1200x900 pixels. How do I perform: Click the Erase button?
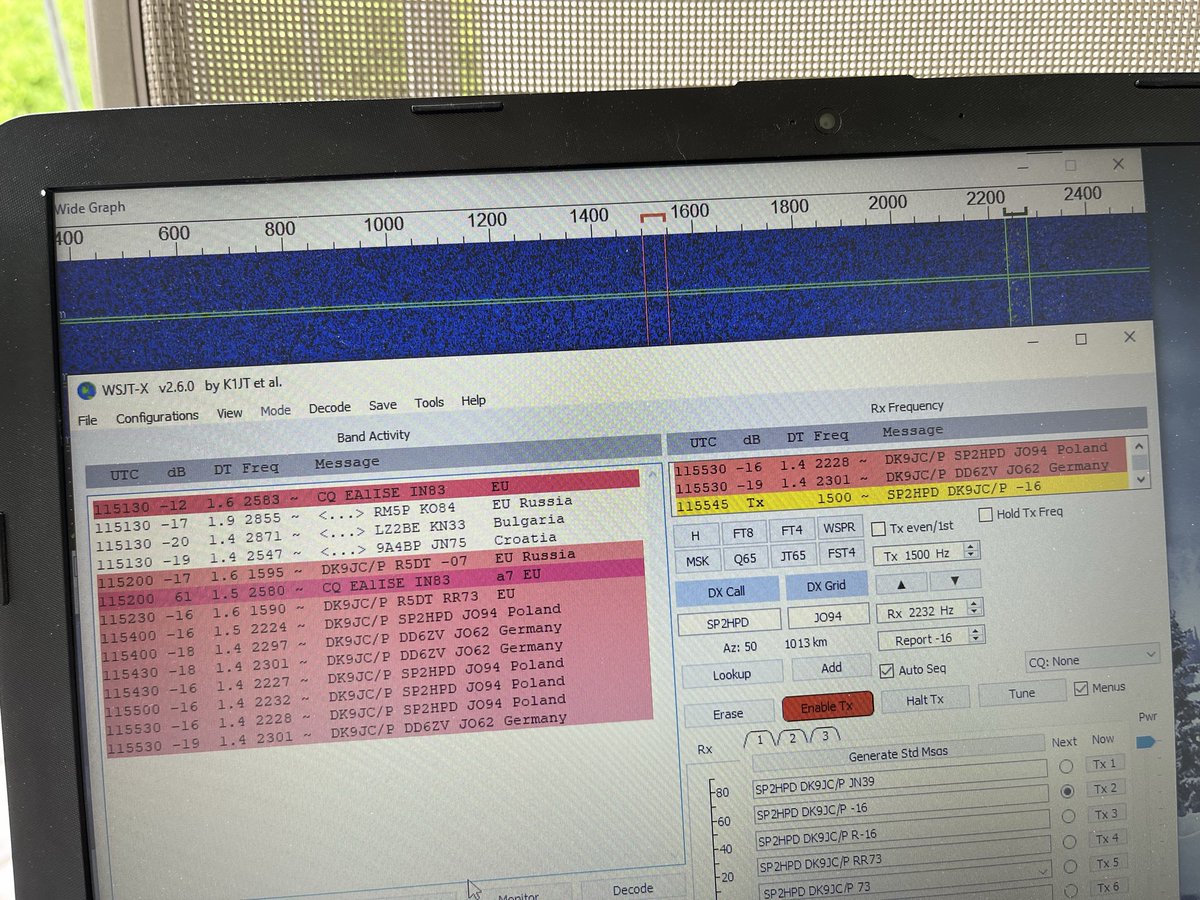tap(728, 714)
